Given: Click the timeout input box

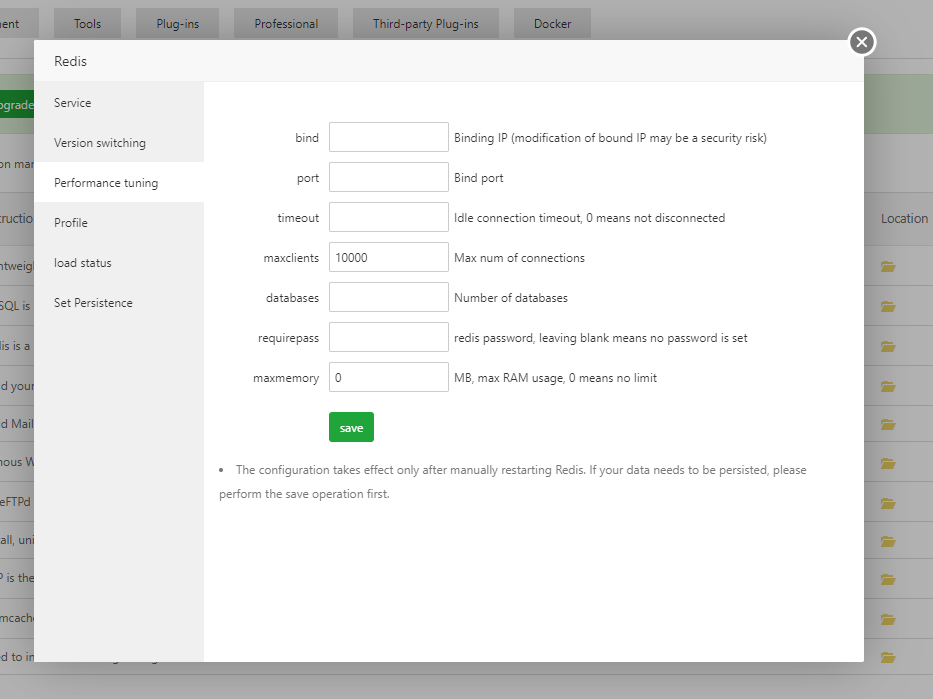Looking at the screenshot, I should [388, 217].
